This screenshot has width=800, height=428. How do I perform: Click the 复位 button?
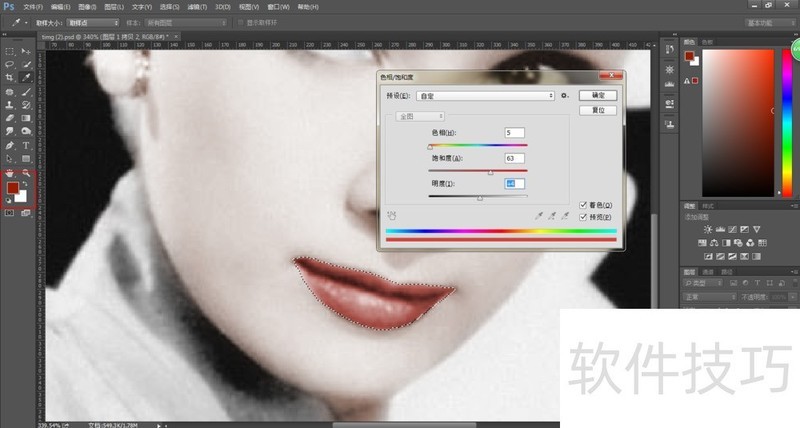click(598, 110)
